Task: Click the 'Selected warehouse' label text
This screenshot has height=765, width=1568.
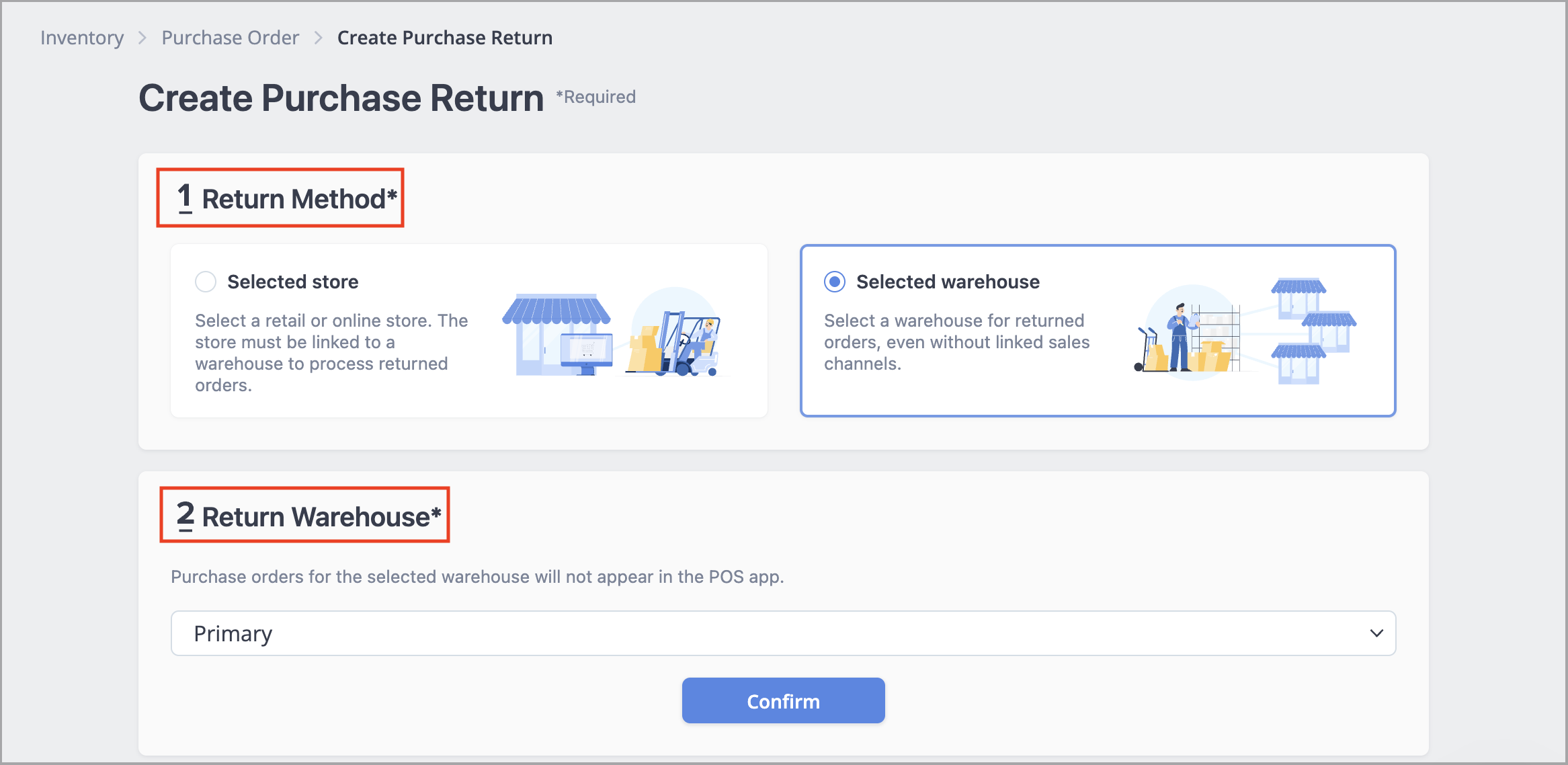Action: pos(948,282)
